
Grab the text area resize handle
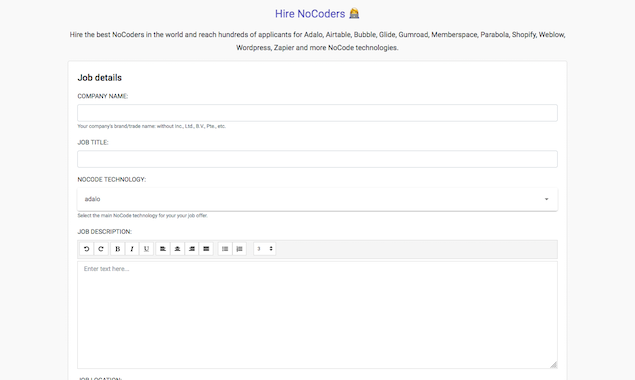point(554,365)
